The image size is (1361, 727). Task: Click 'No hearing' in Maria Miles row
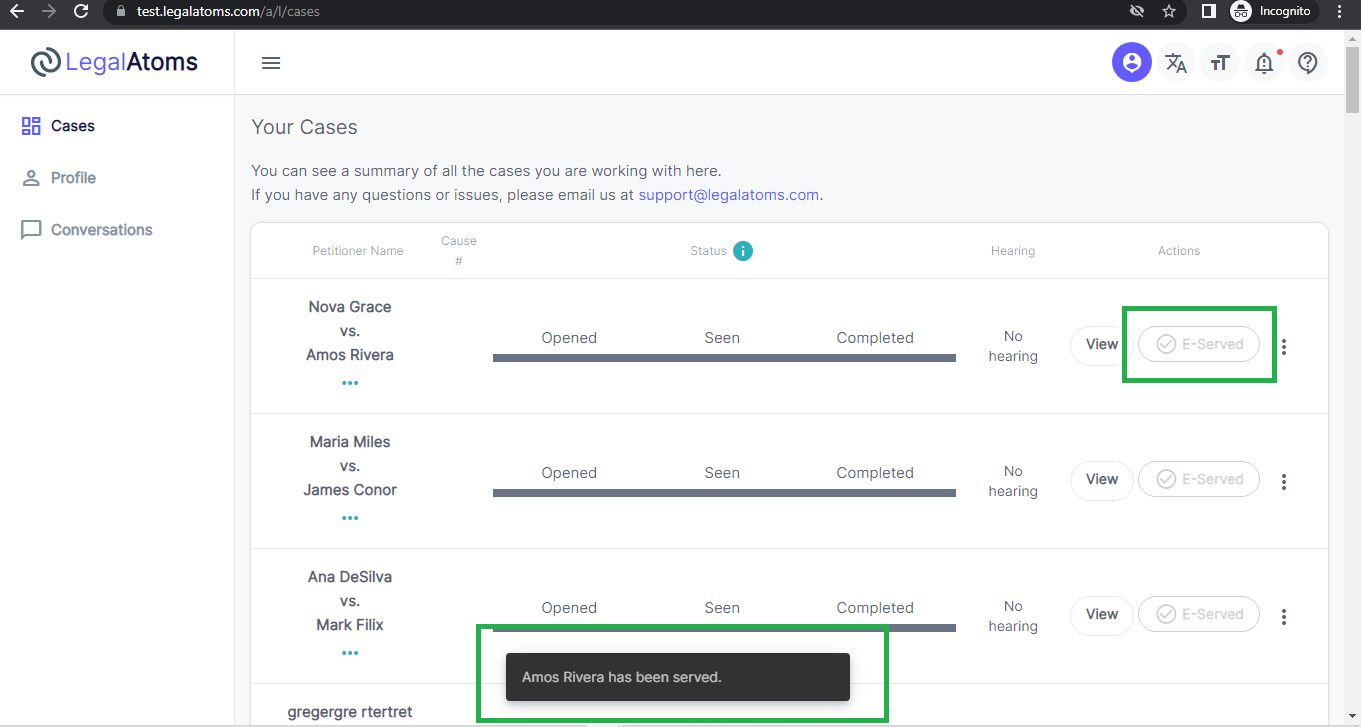(x=1013, y=481)
